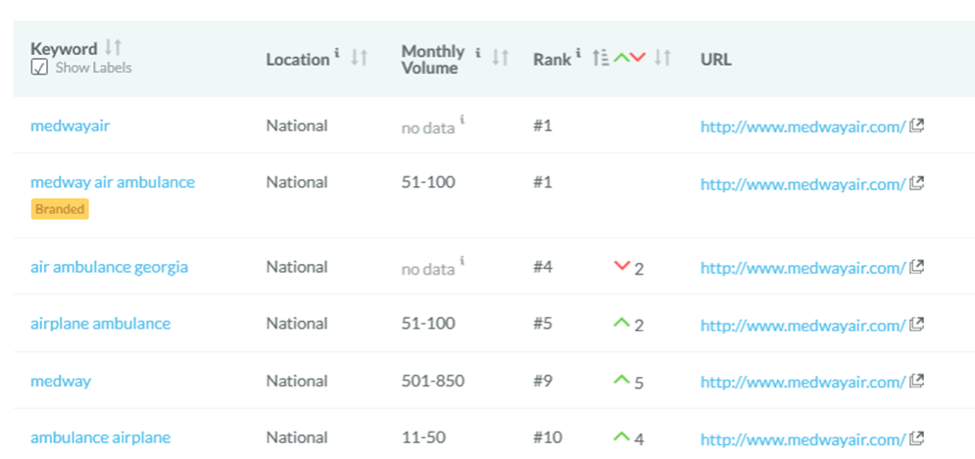Select 51-100 volume in medway air ambulance row
Image resolution: width=975 pixels, height=459 pixels.
[x=428, y=182]
